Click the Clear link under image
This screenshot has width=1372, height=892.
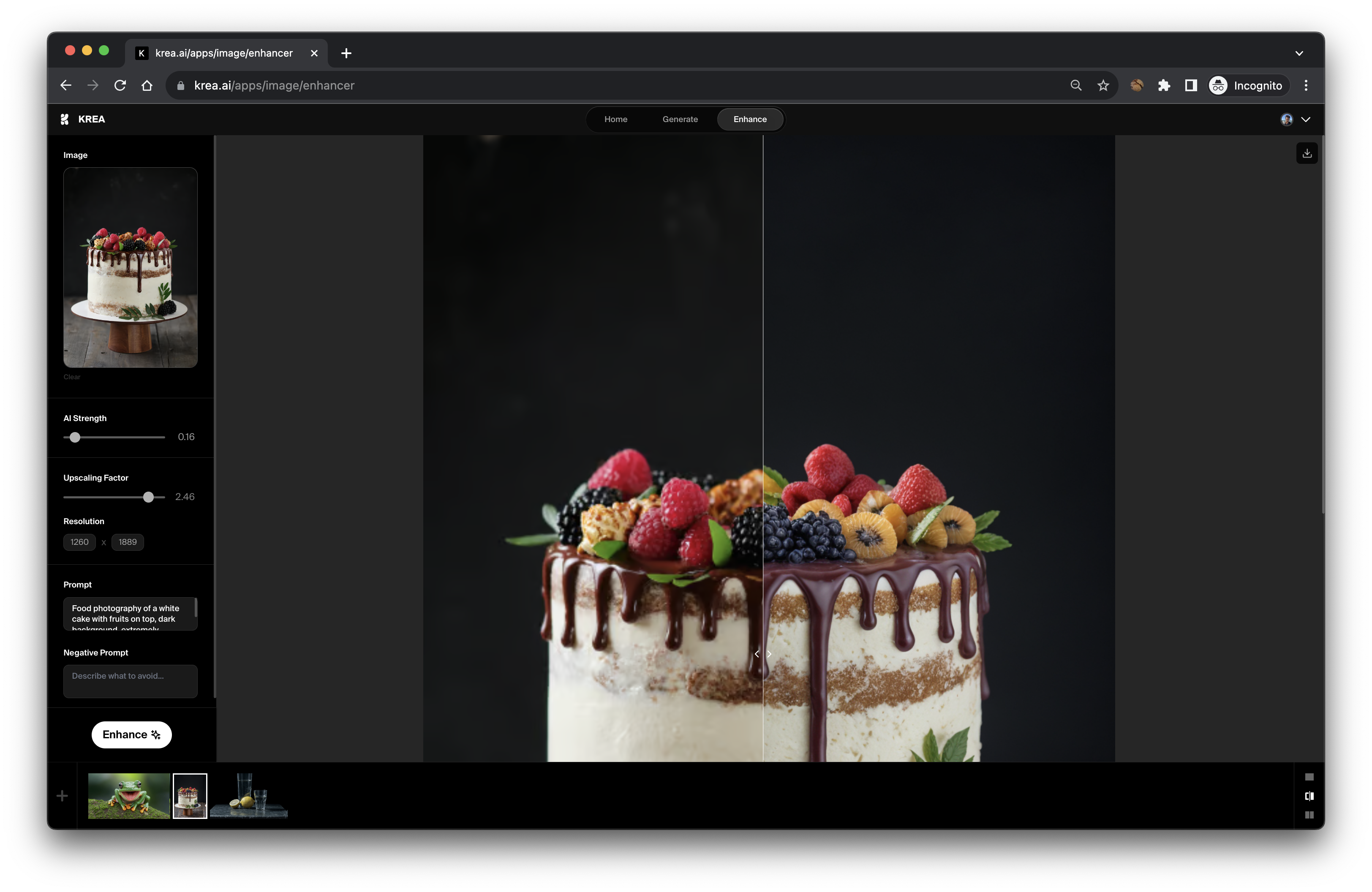[x=71, y=377]
